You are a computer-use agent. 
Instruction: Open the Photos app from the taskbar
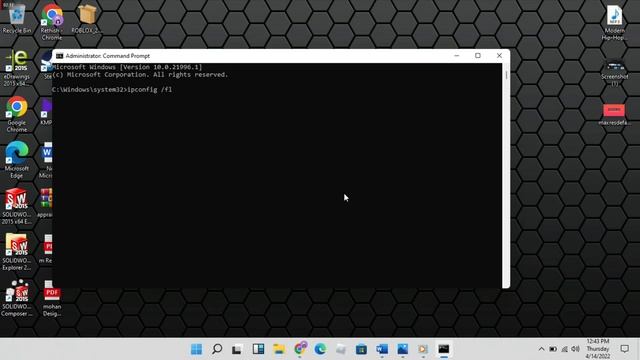402,349
